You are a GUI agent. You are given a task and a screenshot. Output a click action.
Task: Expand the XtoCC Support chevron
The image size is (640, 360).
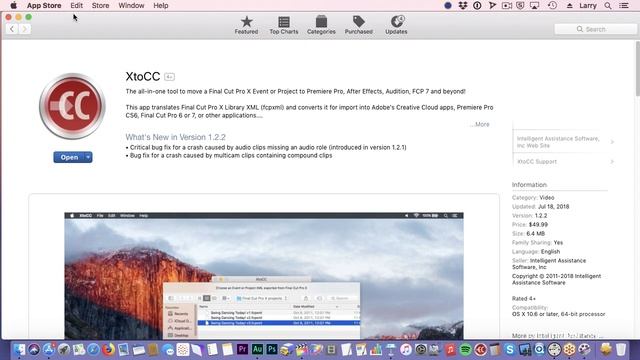tap(612, 162)
